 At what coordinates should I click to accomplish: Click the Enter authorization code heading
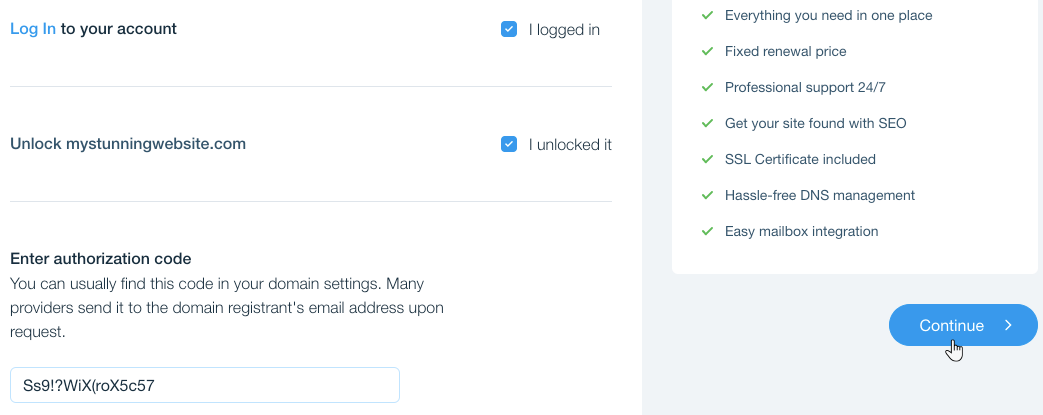coord(100,259)
